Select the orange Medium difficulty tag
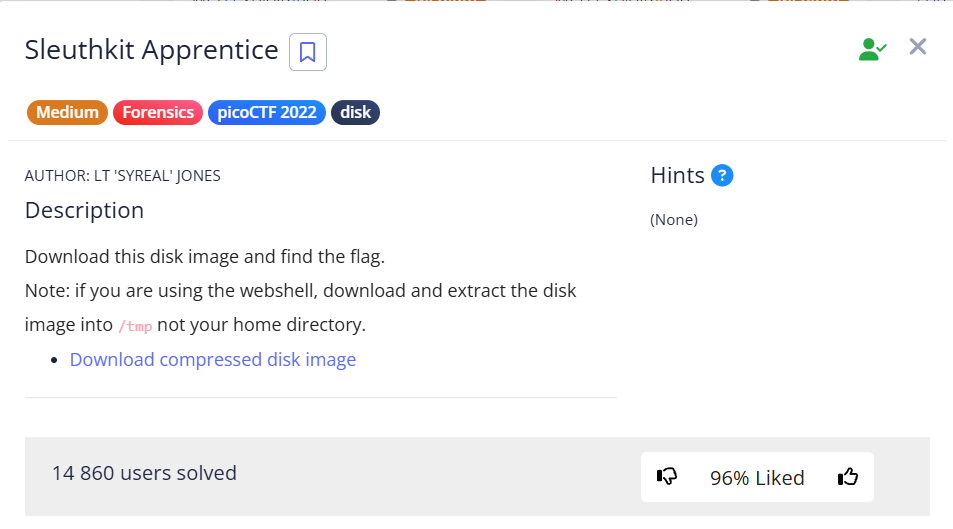The height and width of the screenshot is (529, 953). [x=68, y=112]
